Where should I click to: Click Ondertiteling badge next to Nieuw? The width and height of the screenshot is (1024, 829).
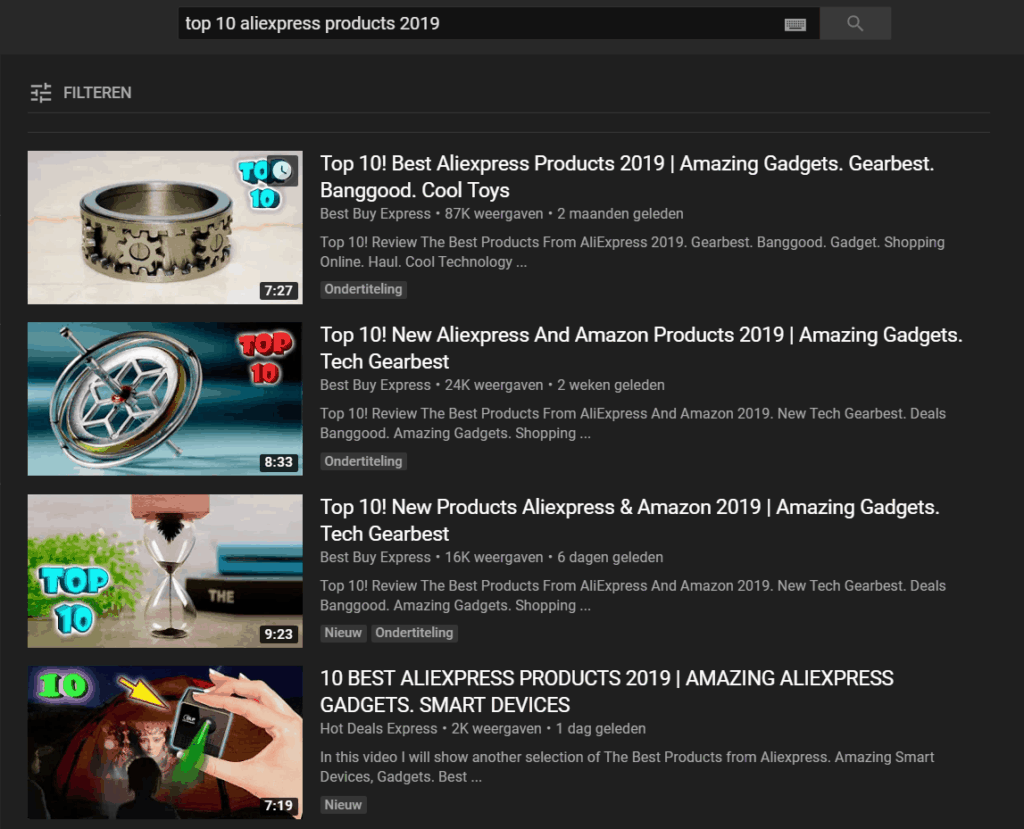[x=414, y=633]
